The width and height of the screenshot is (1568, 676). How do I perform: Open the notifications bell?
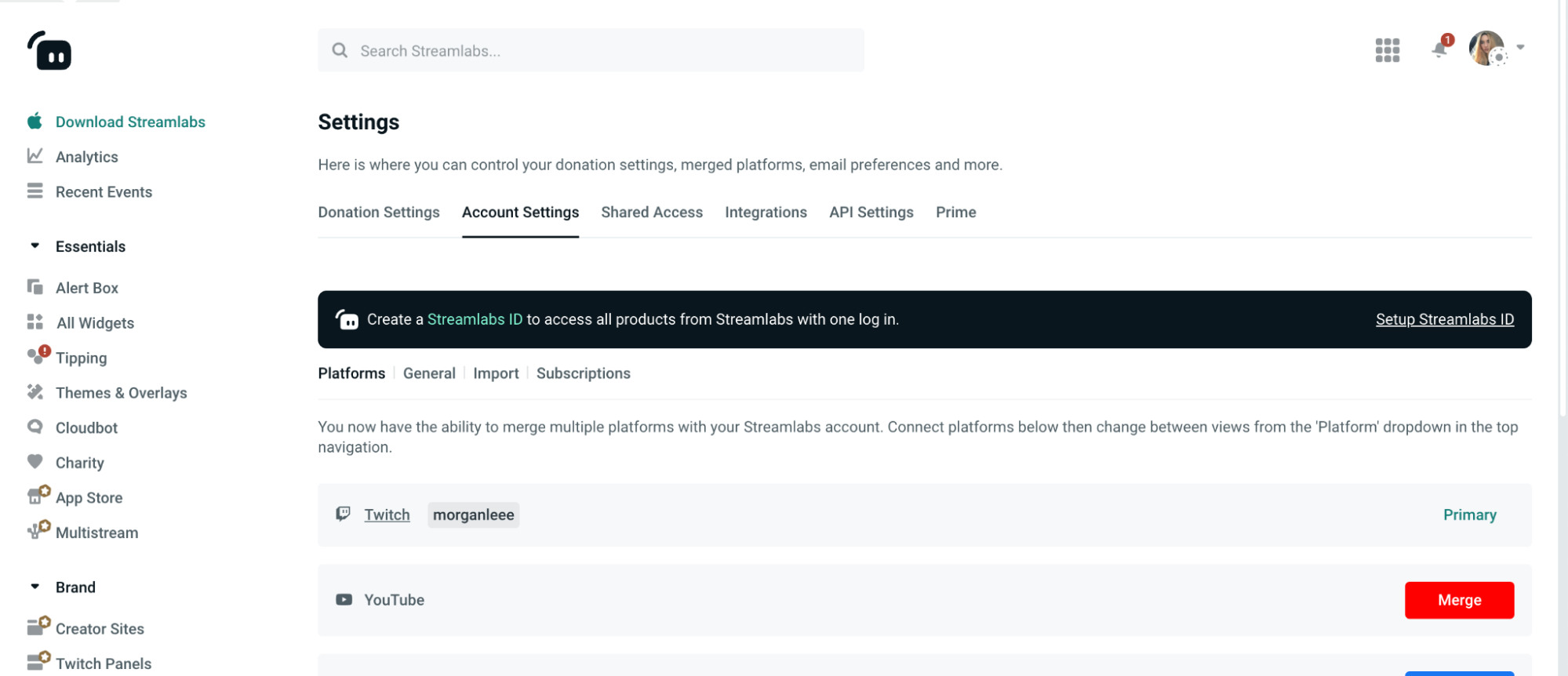1440,49
